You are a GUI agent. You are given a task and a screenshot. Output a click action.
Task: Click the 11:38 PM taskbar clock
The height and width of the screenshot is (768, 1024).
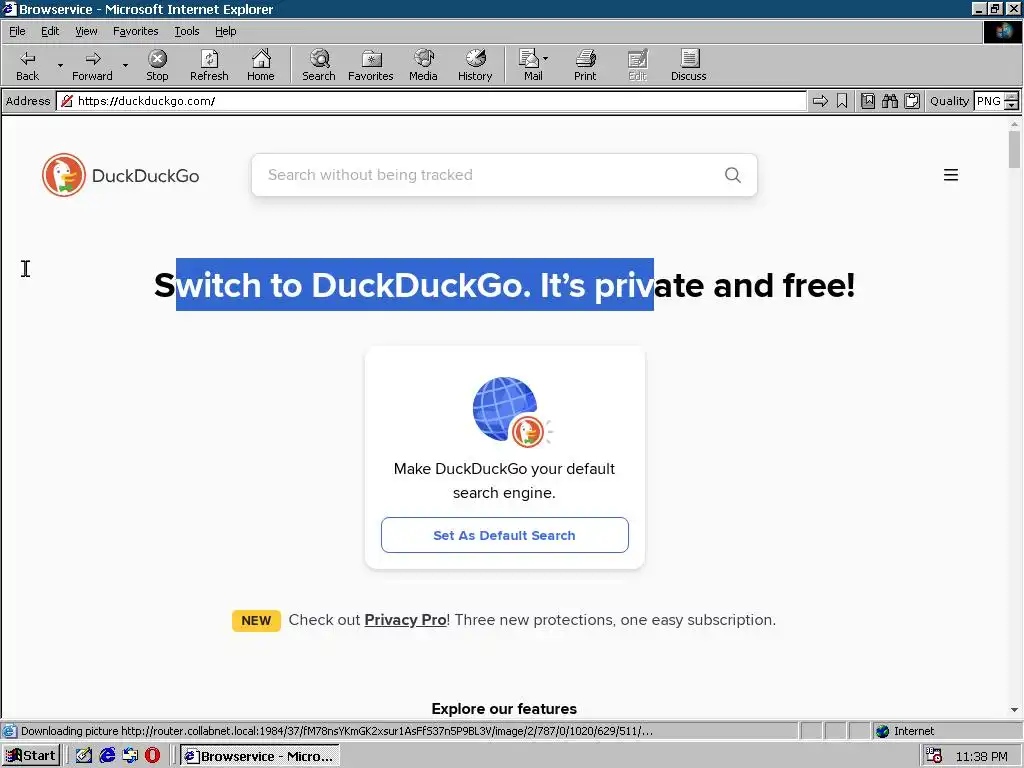(982, 756)
